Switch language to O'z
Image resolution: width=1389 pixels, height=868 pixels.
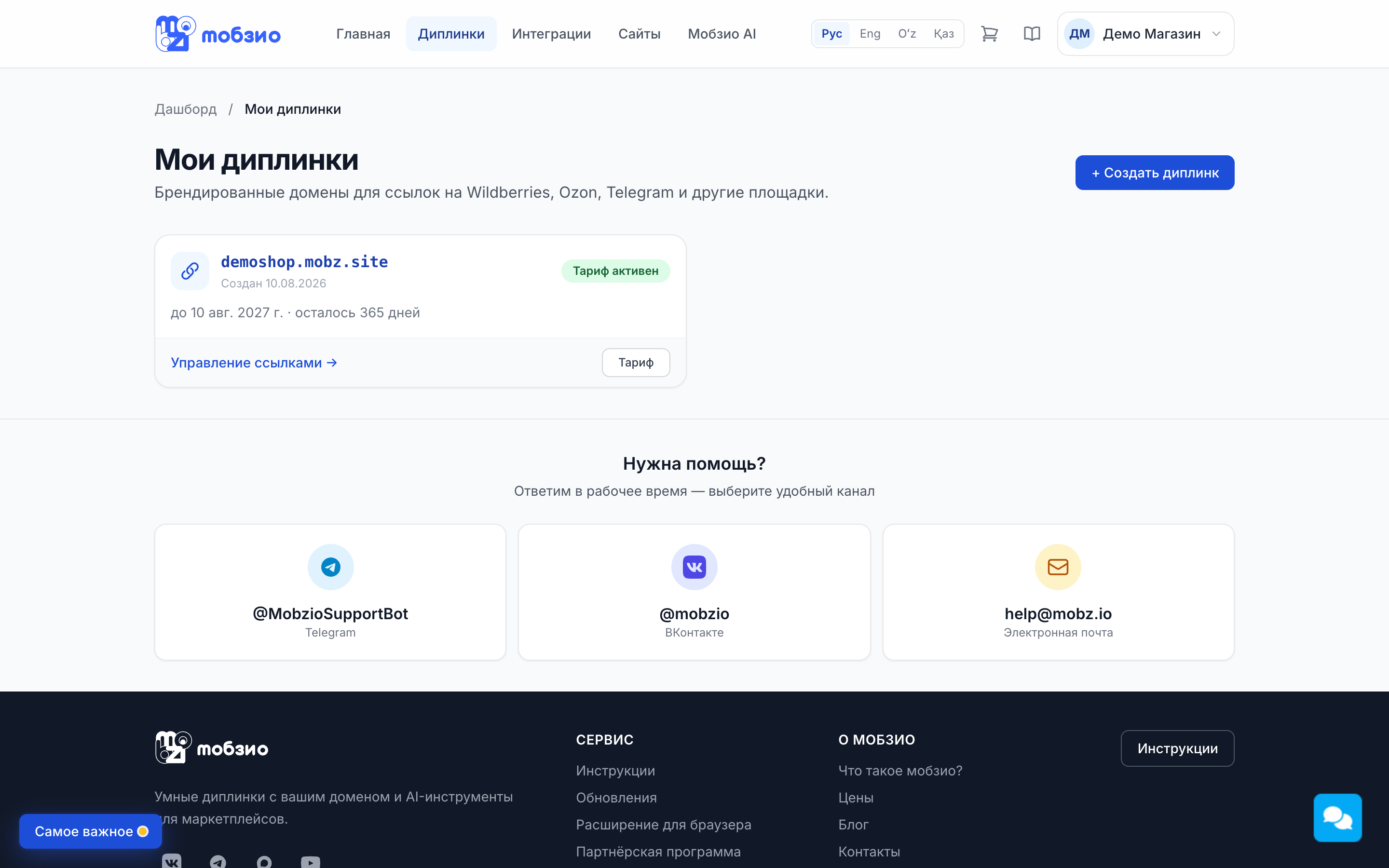pos(907,34)
